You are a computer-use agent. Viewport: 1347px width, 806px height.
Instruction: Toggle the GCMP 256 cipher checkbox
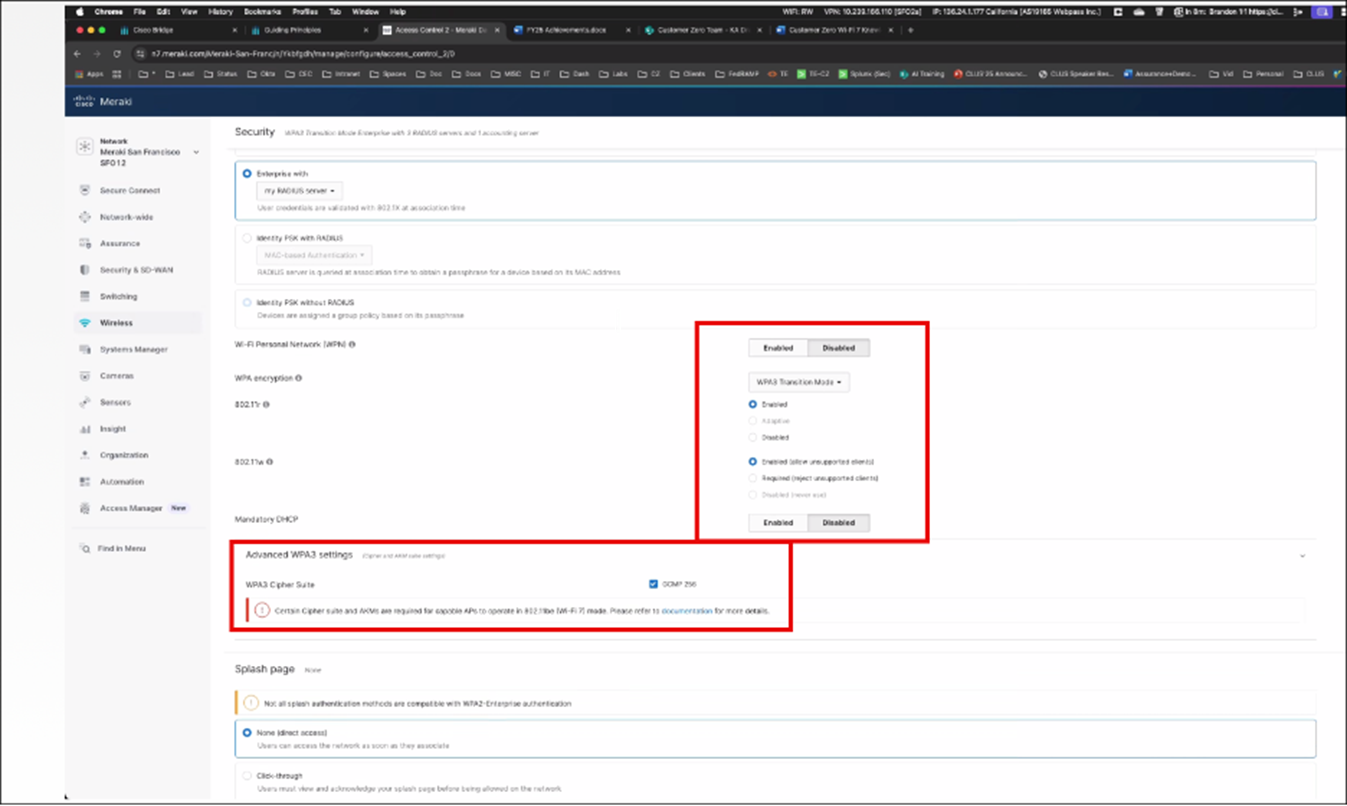tap(653, 584)
